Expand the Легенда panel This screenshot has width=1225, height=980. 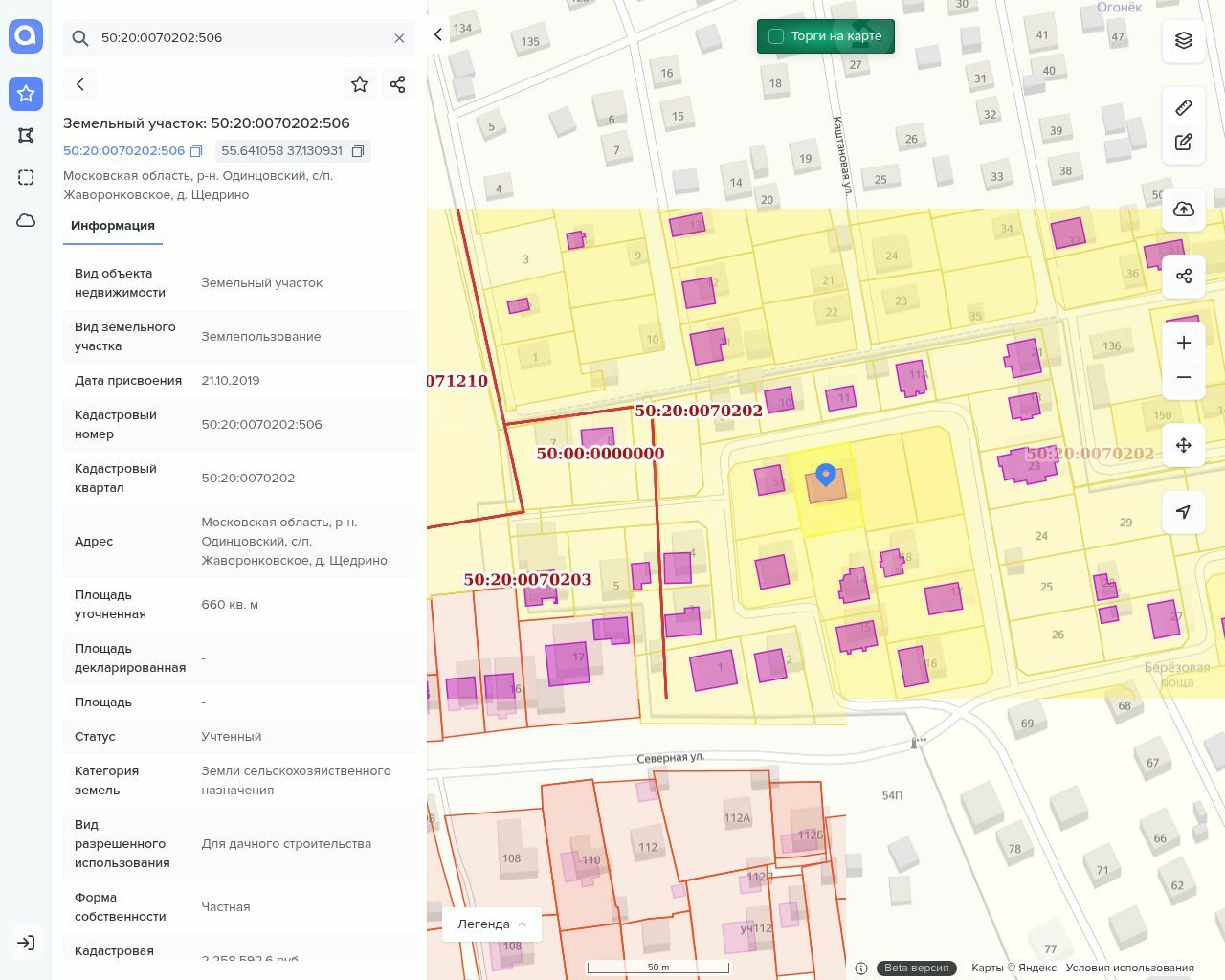[x=492, y=924]
